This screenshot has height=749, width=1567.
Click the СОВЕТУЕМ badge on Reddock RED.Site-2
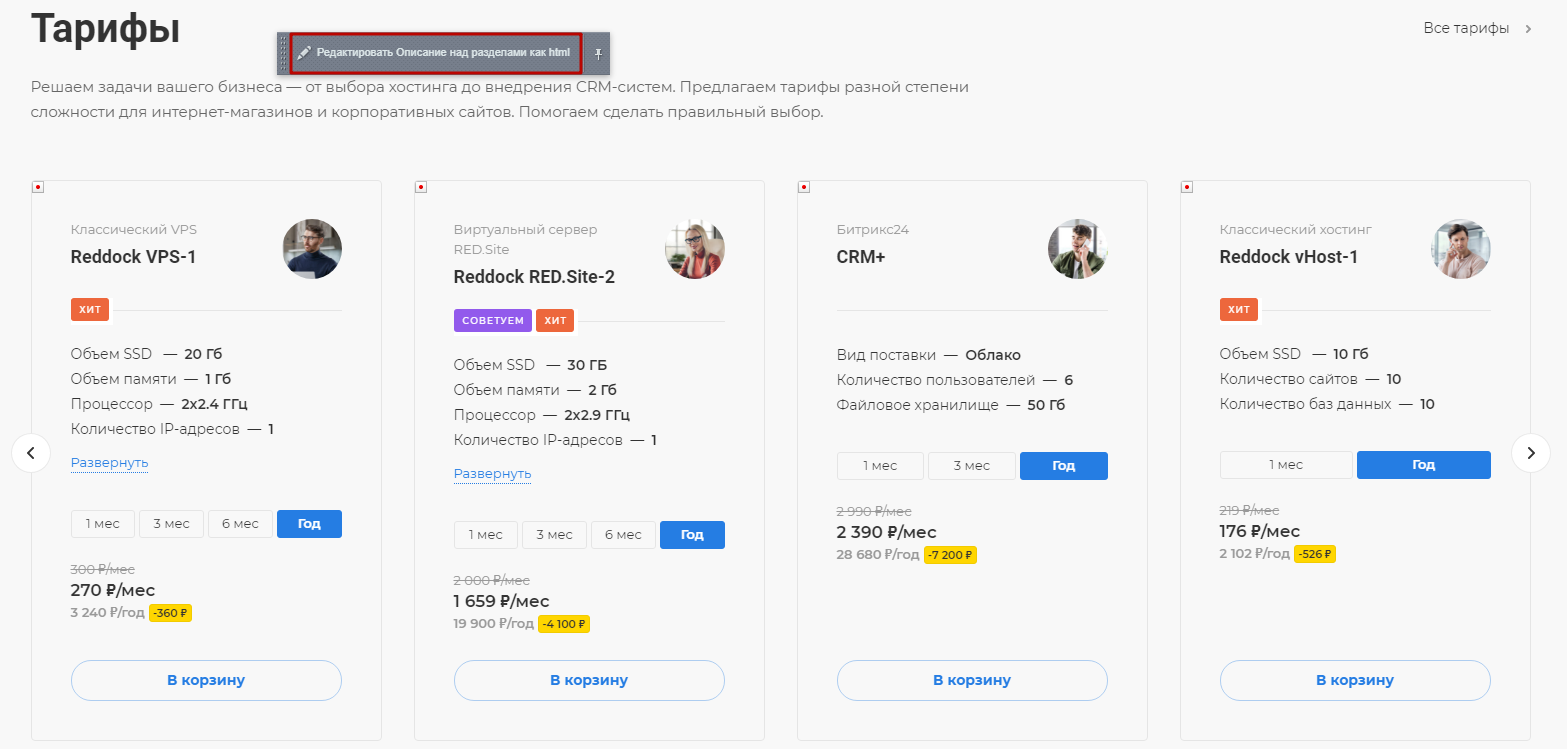[x=493, y=320]
